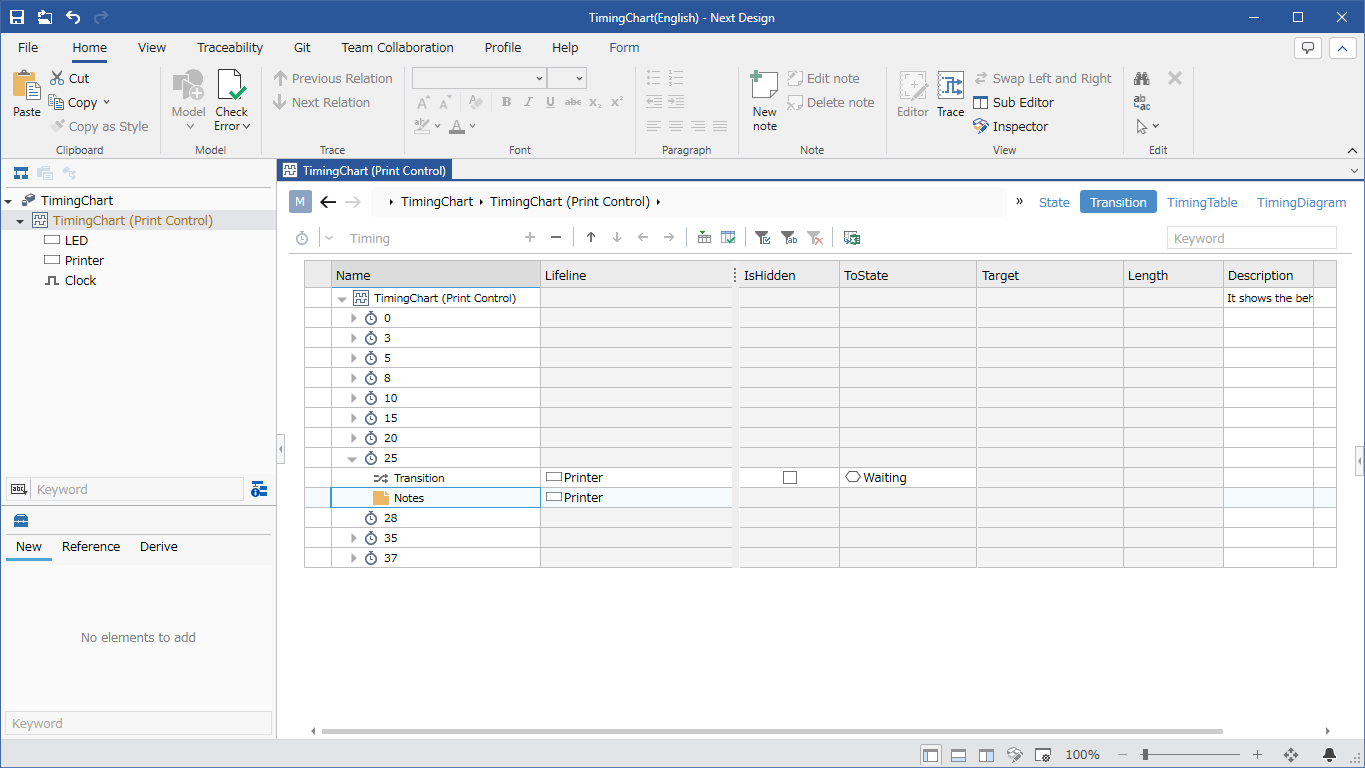Viewport: 1365px width, 768px height.
Task: Click the filter with checkbox icon
Action: click(763, 237)
